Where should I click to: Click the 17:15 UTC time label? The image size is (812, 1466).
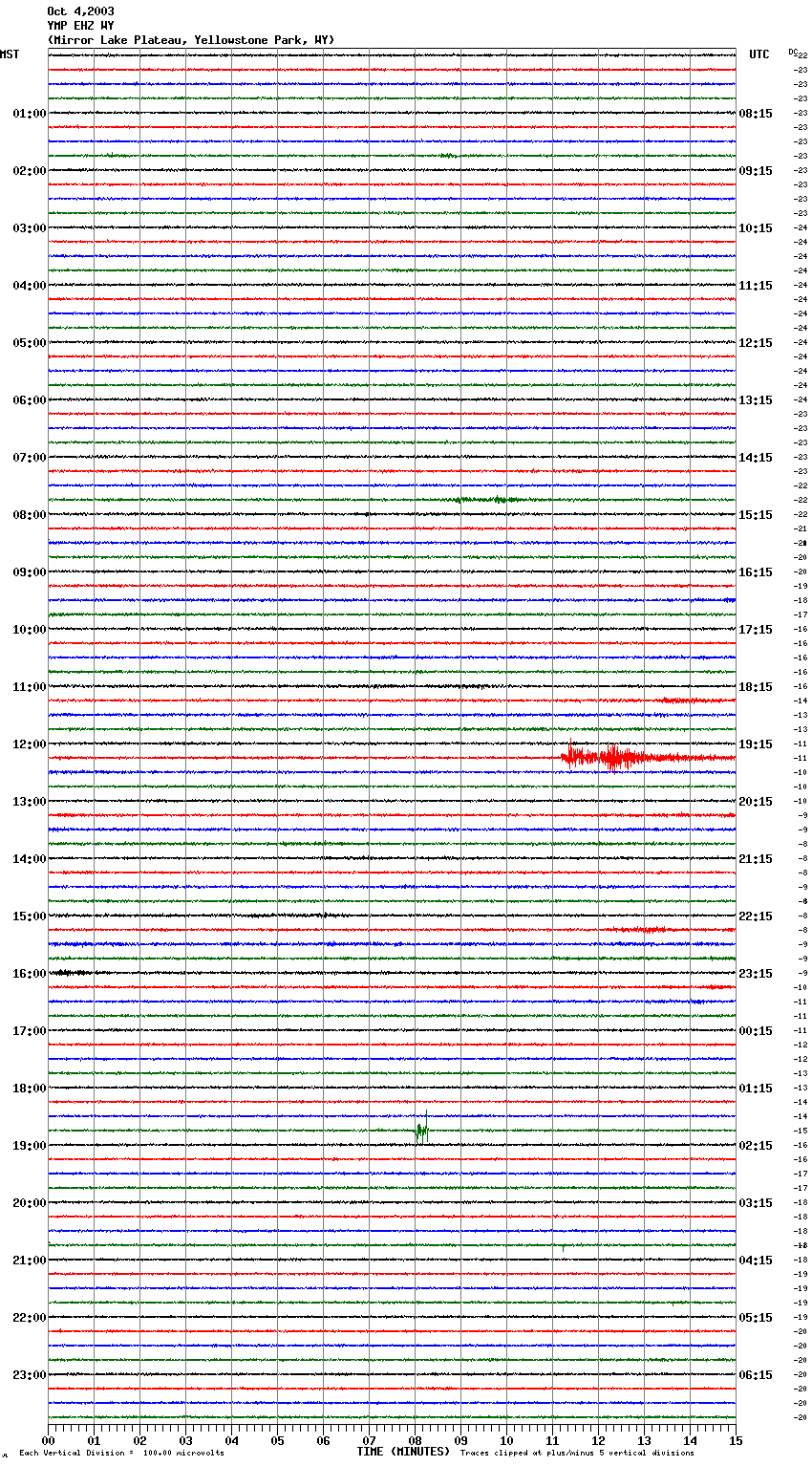coord(756,630)
